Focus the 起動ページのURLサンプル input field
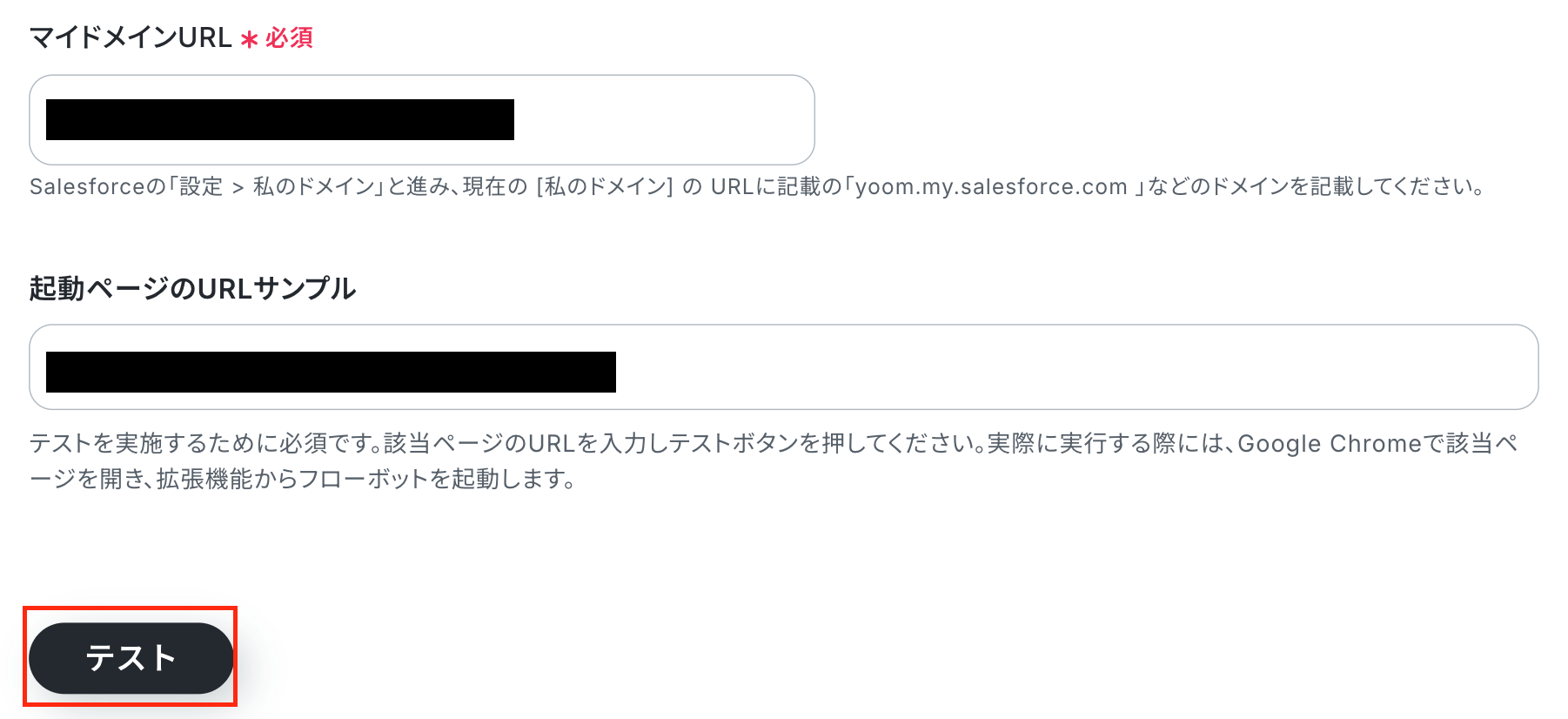The height and width of the screenshot is (719, 1568). (x=784, y=367)
